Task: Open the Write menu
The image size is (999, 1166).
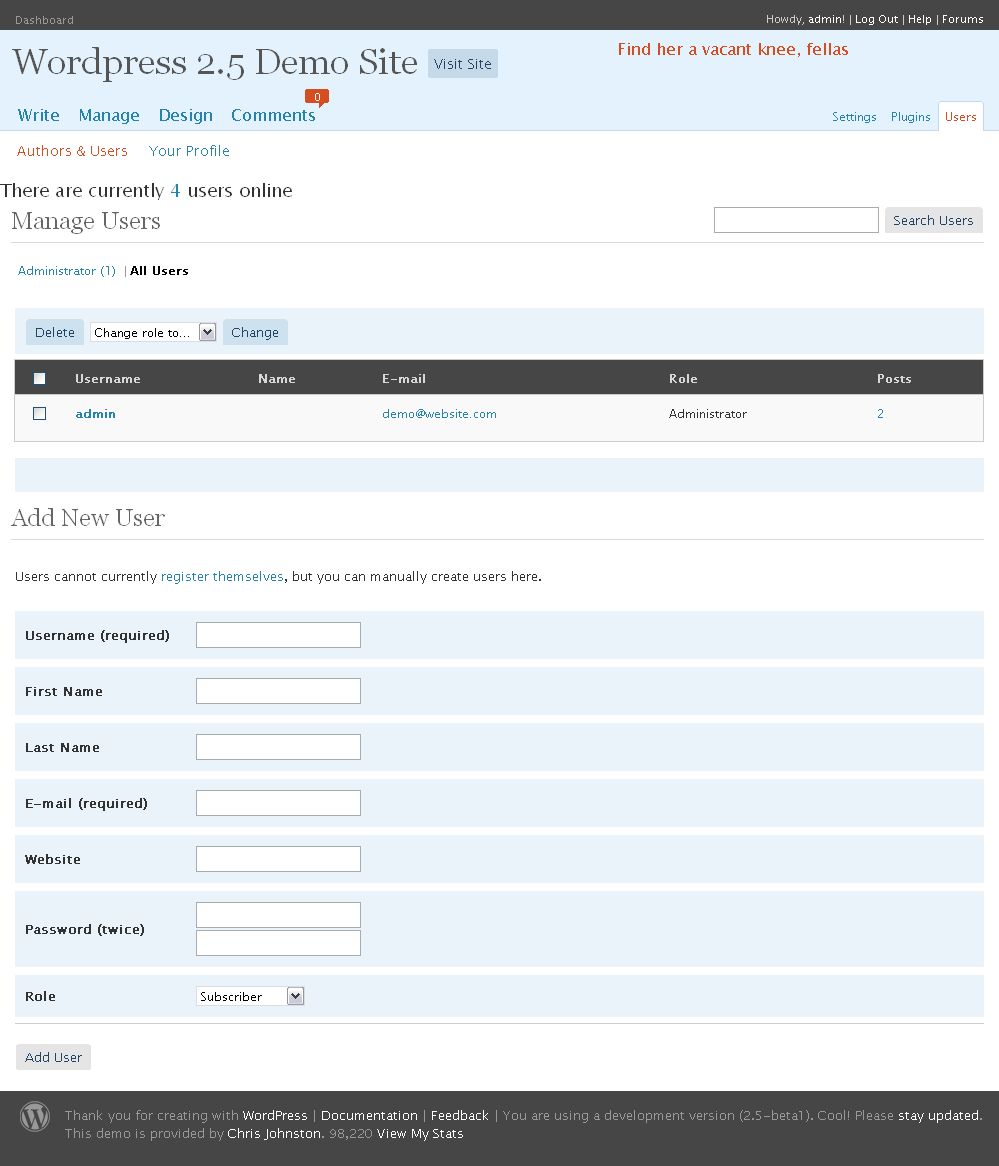Action: pyautogui.click(x=39, y=115)
